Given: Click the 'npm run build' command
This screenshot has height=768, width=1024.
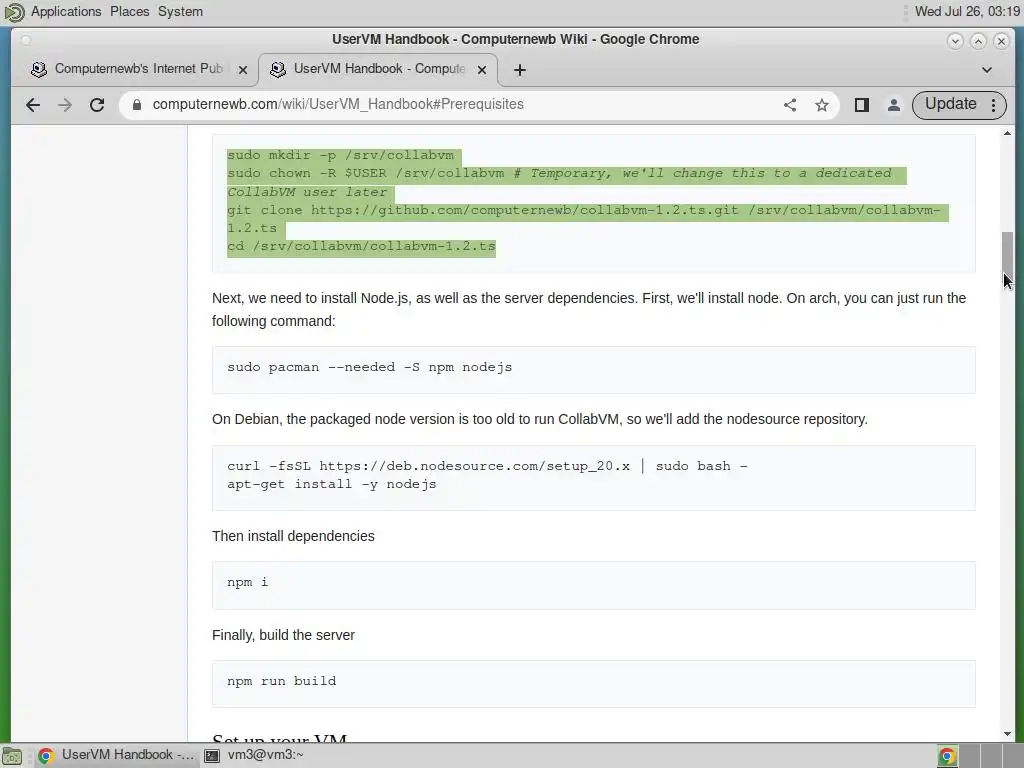Looking at the screenshot, I should 281,680.
